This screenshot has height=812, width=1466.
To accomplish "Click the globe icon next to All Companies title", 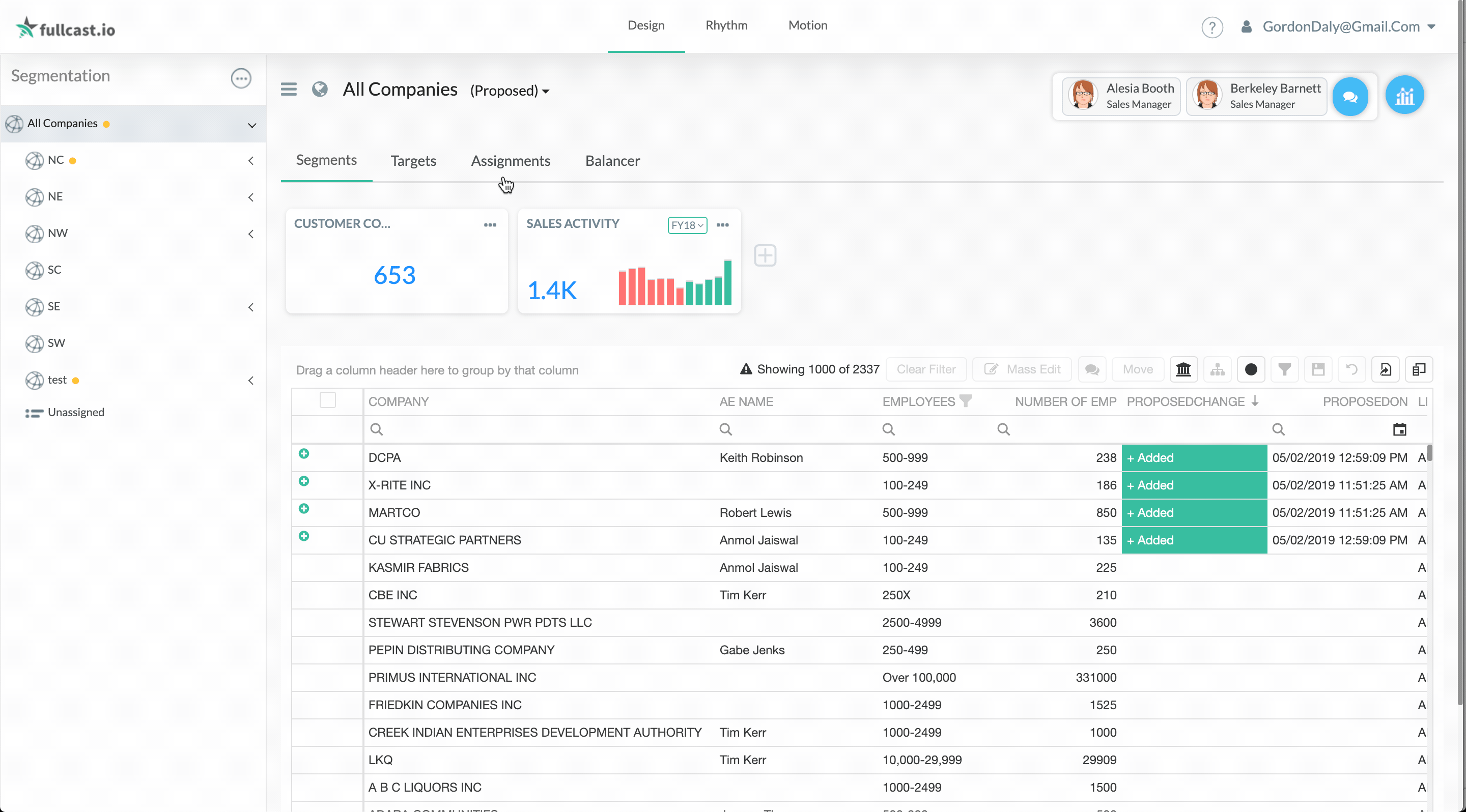I will pos(320,89).
